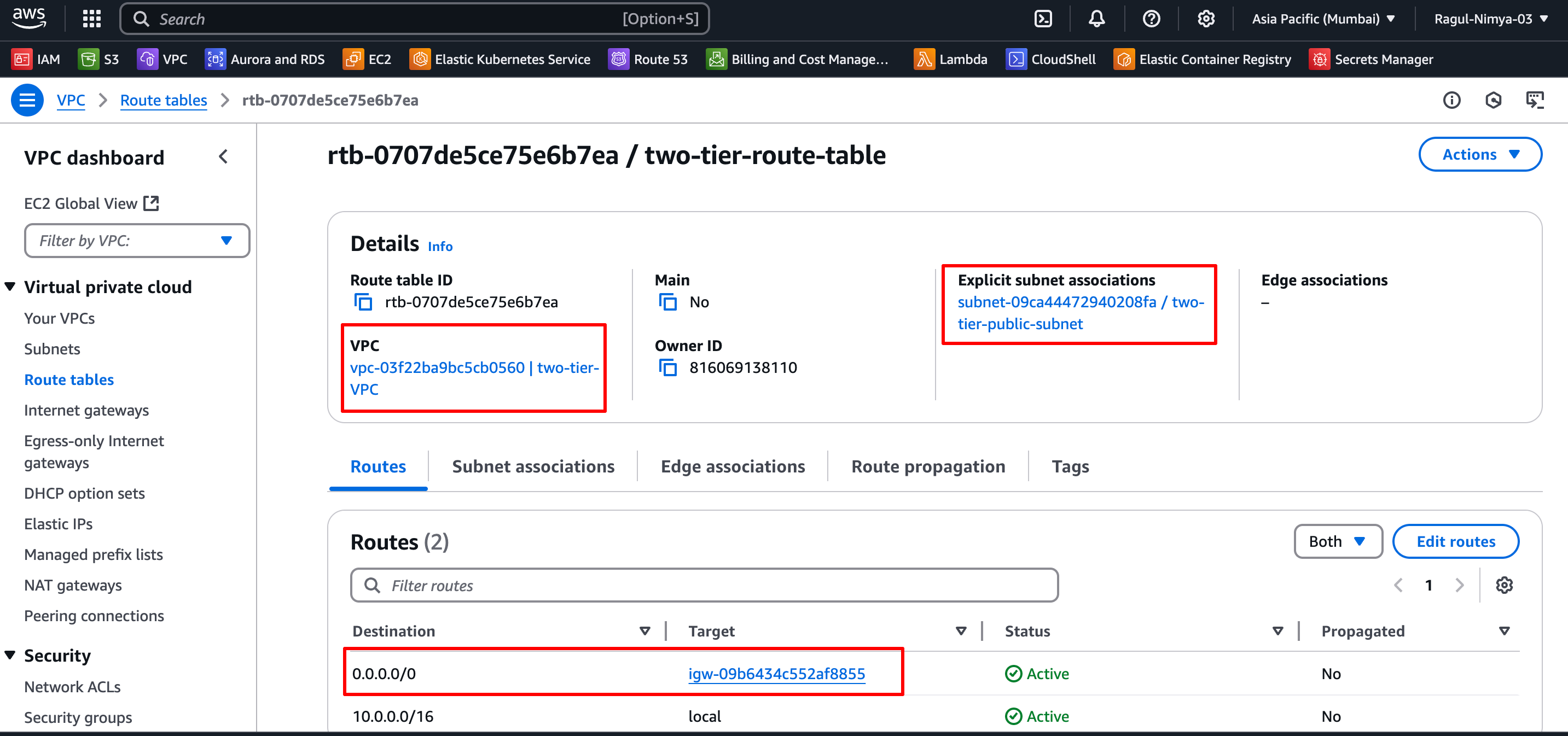
Task: Open CloudShell from the top bar icon
Action: coord(1043,19)
